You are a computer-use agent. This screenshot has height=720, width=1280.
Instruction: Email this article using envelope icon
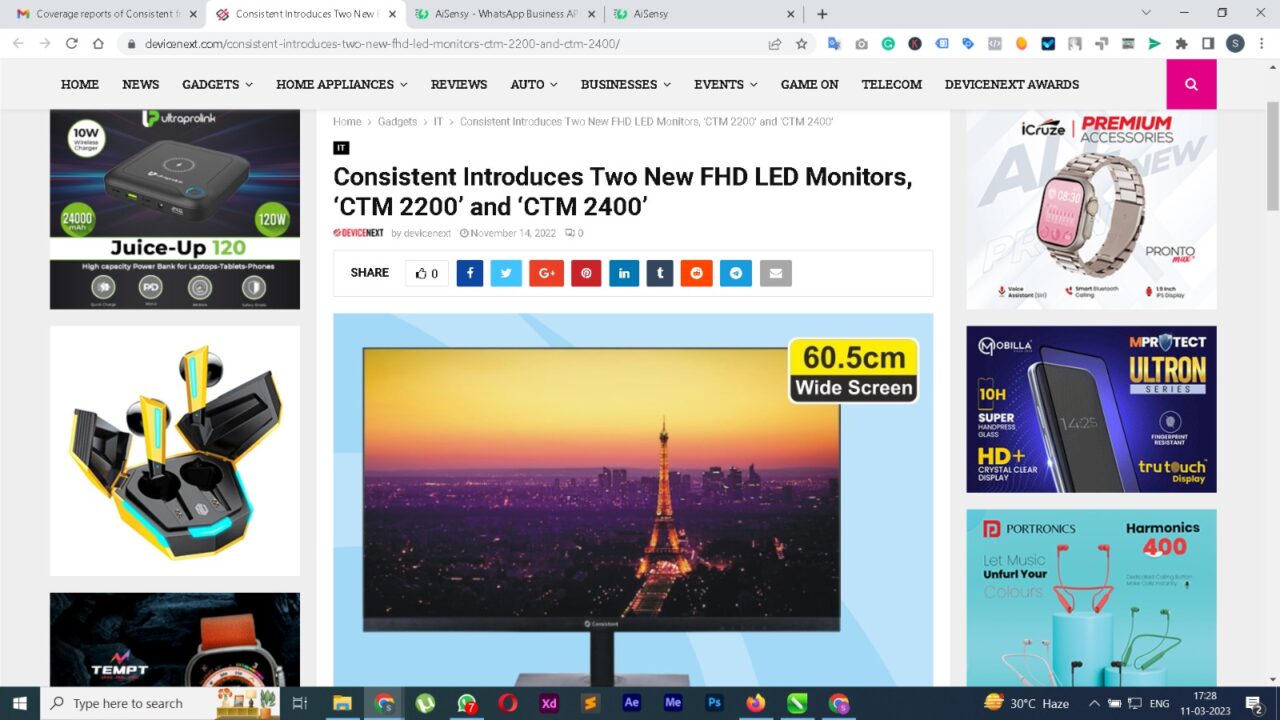click(x=776, y=273)
